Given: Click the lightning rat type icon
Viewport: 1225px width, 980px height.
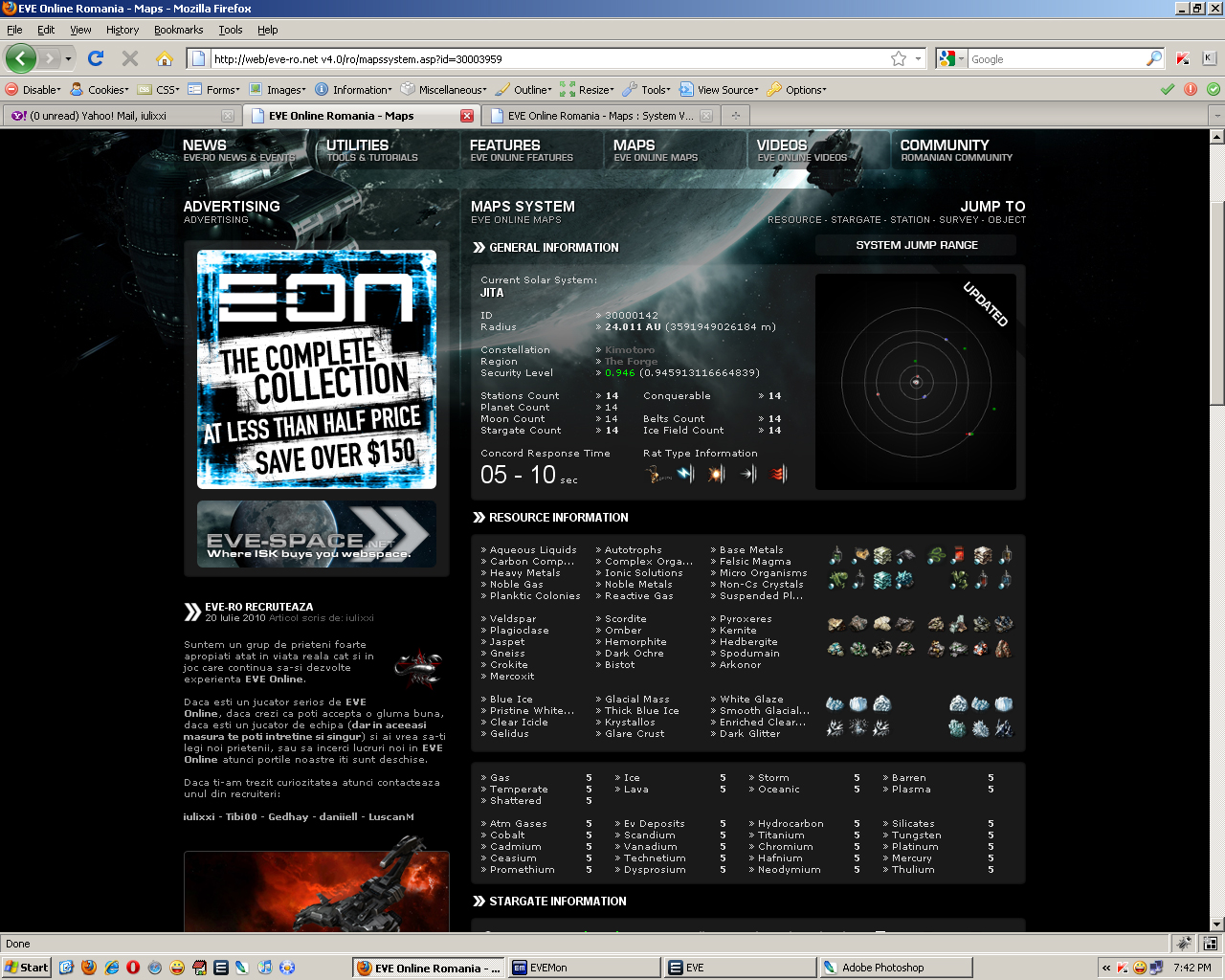Looking at the screenshot, I should [686, 473].
